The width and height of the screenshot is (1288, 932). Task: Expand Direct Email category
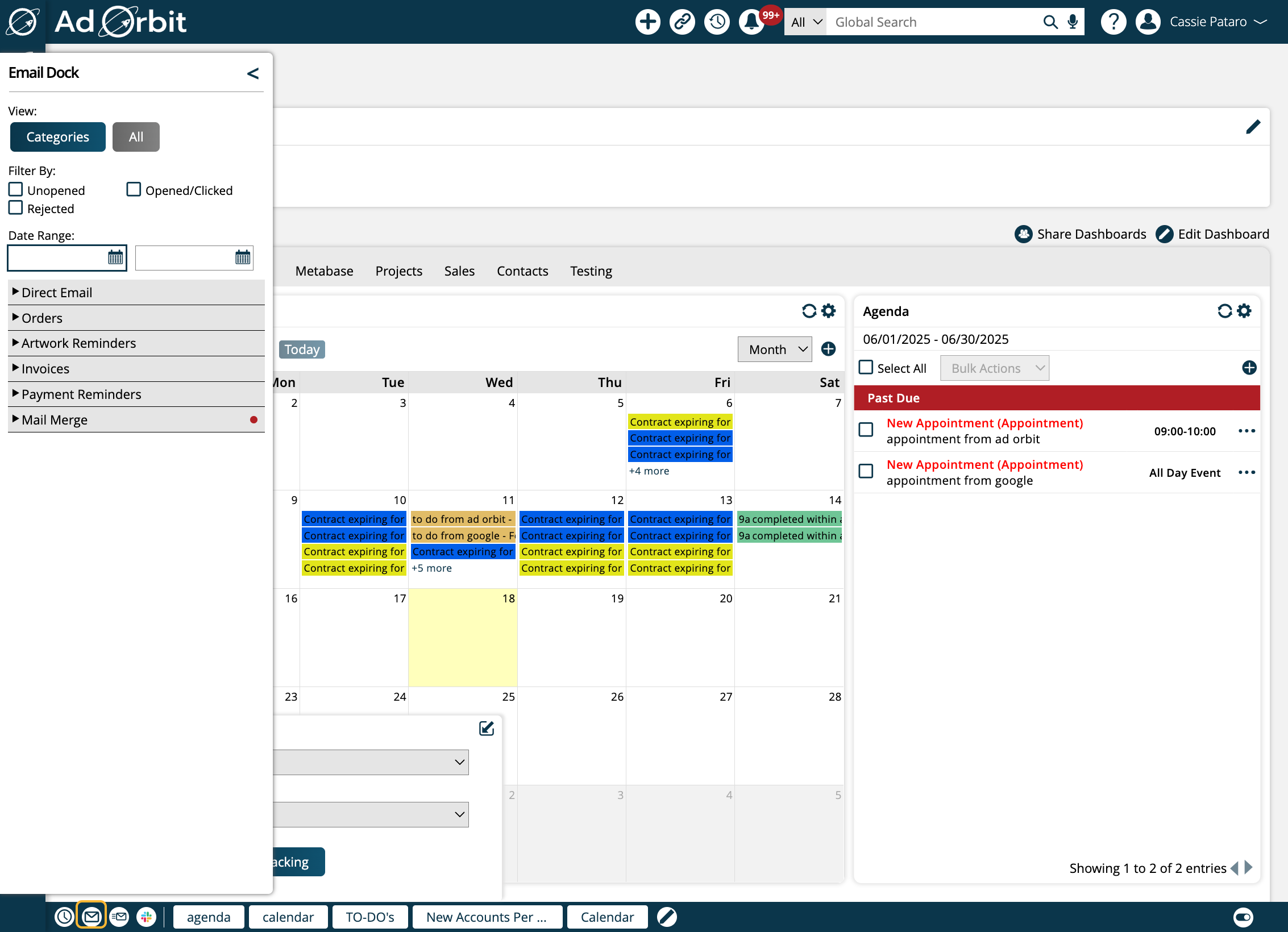(x=136, y=292)
